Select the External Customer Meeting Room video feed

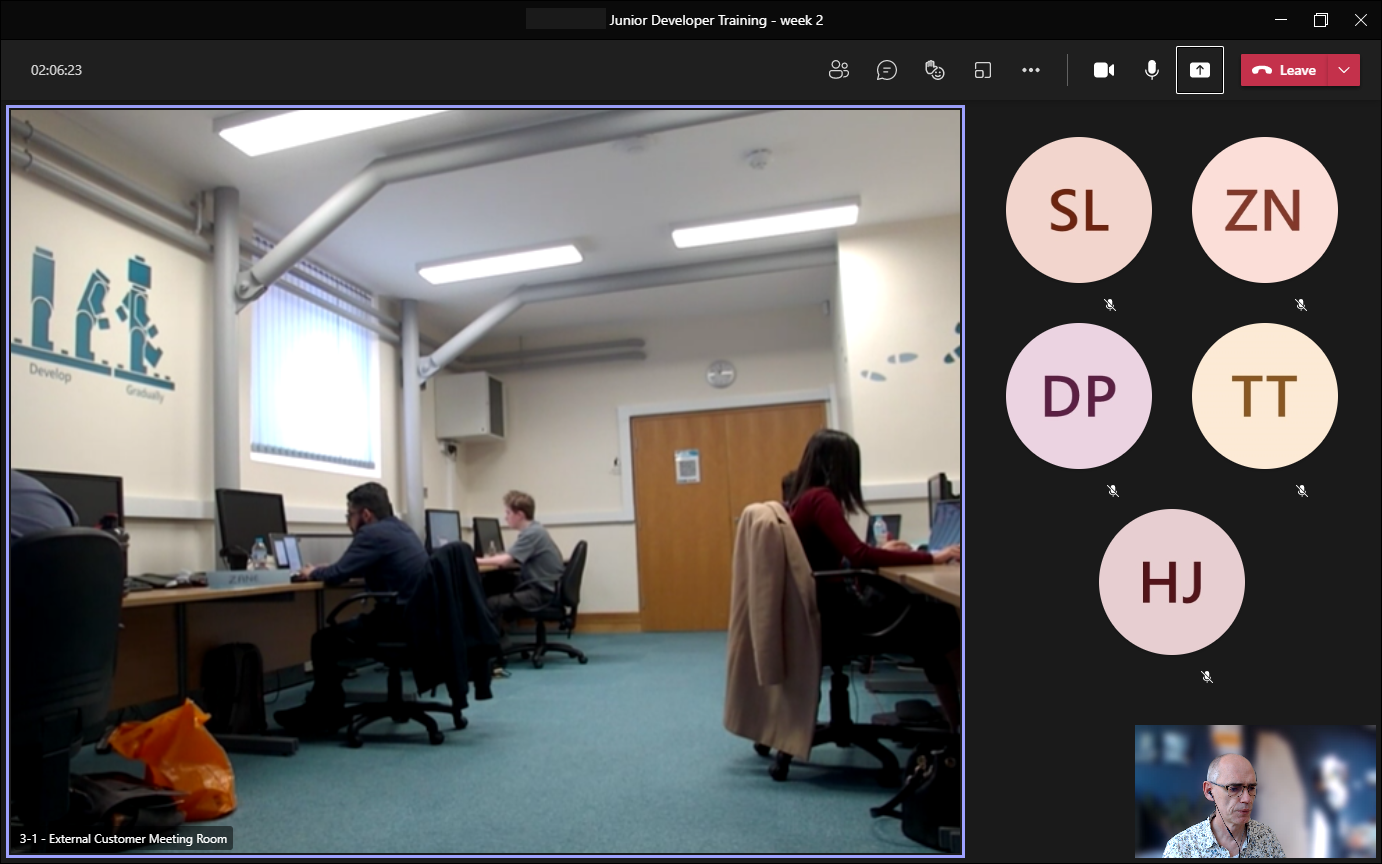point(486,481)
